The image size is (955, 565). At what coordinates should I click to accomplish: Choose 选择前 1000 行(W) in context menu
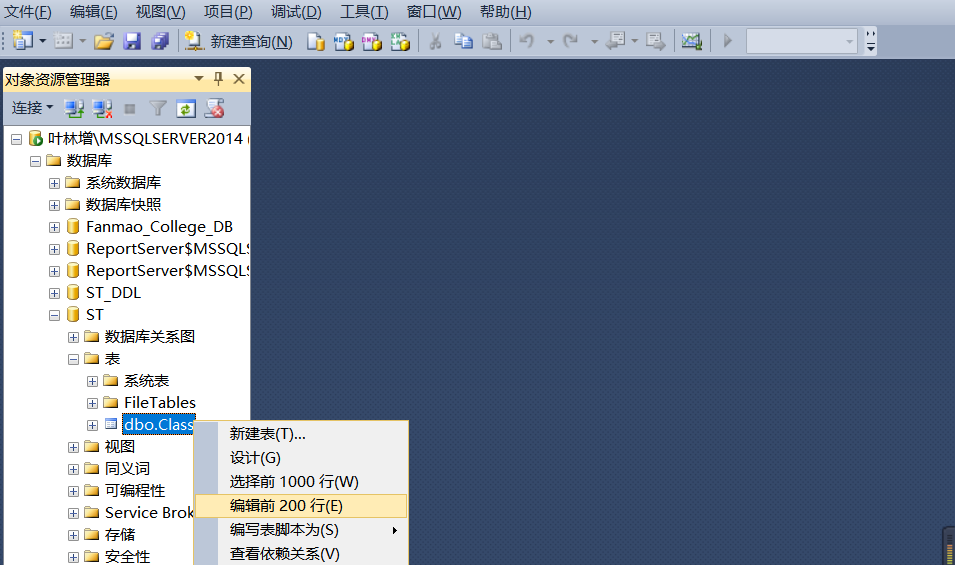(x=301, y=482)
